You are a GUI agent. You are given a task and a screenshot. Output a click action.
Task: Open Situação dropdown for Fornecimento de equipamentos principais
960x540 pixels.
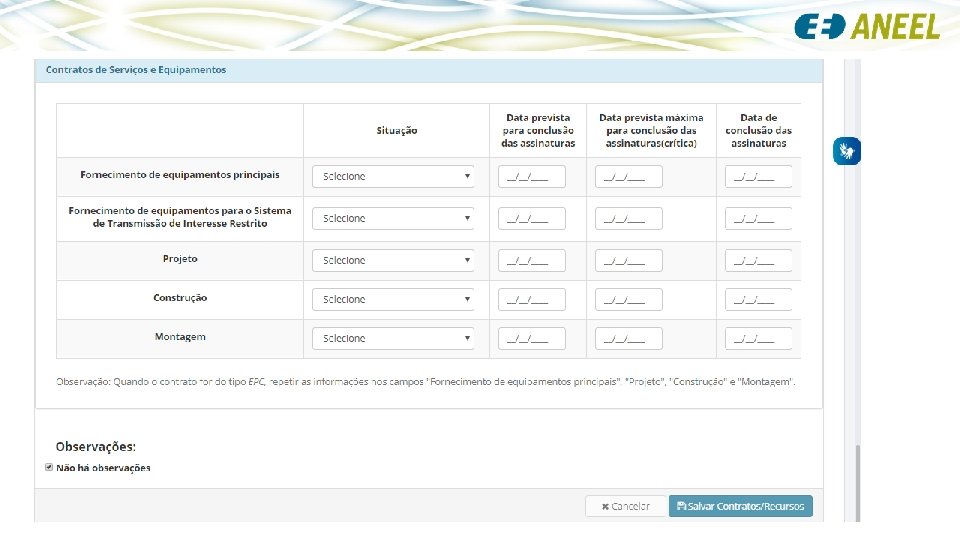point(393,176)
